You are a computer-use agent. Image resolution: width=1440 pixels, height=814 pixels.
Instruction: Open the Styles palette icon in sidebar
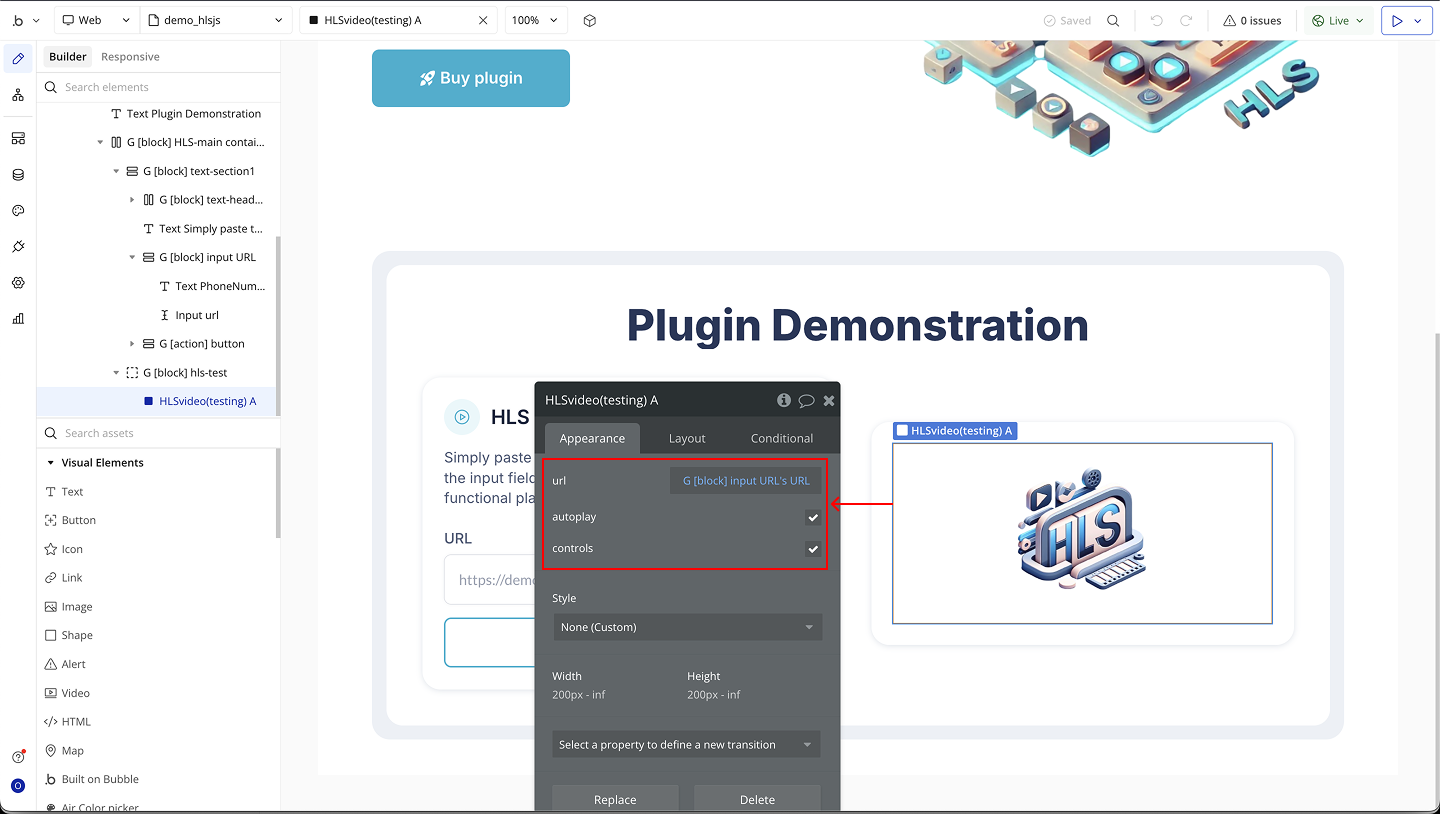[18, 211]
